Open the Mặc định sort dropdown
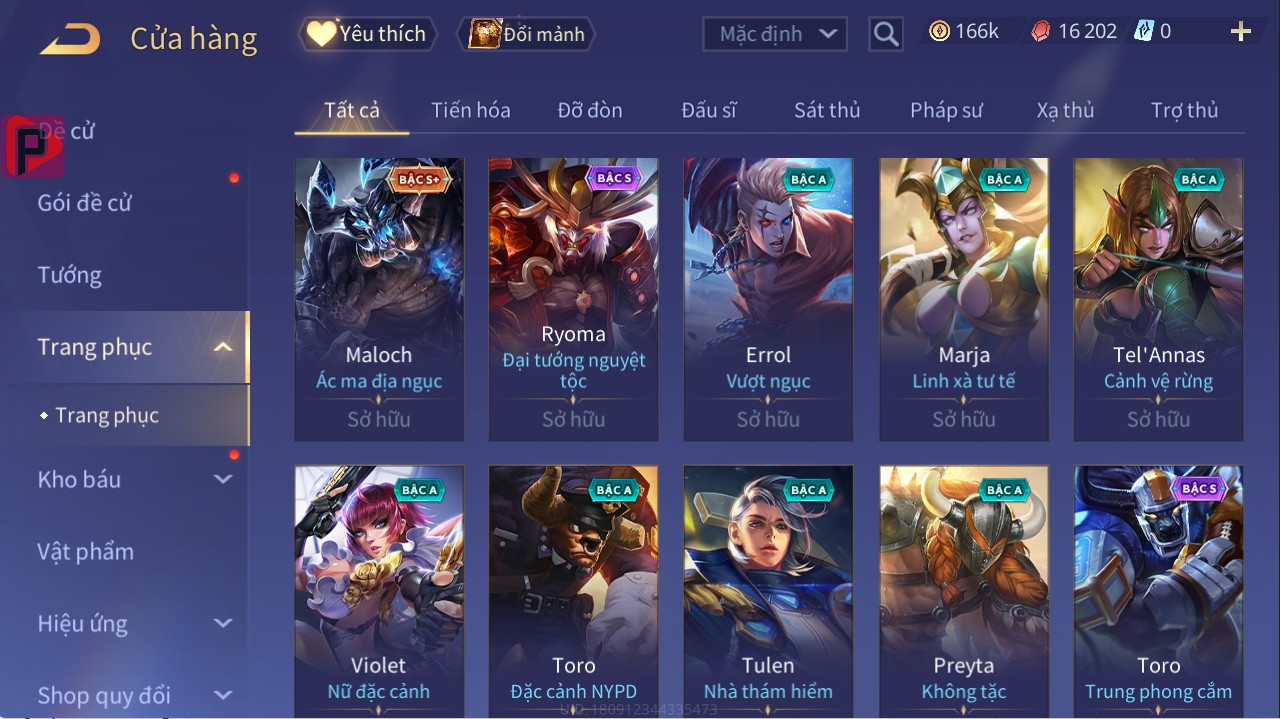This screenshot has height=719, width=1280. (x=775, y=34)
